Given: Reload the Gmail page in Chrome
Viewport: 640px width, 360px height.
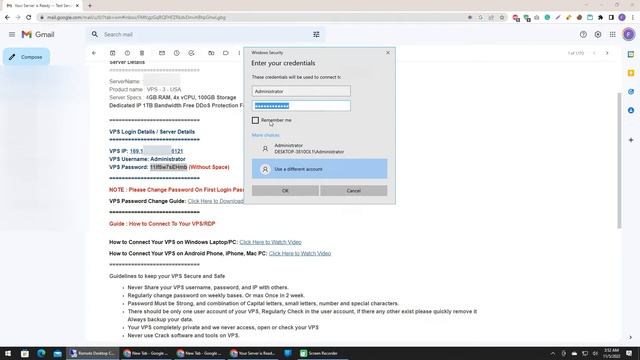Looking at the screenshot, I should coord(29,18).
